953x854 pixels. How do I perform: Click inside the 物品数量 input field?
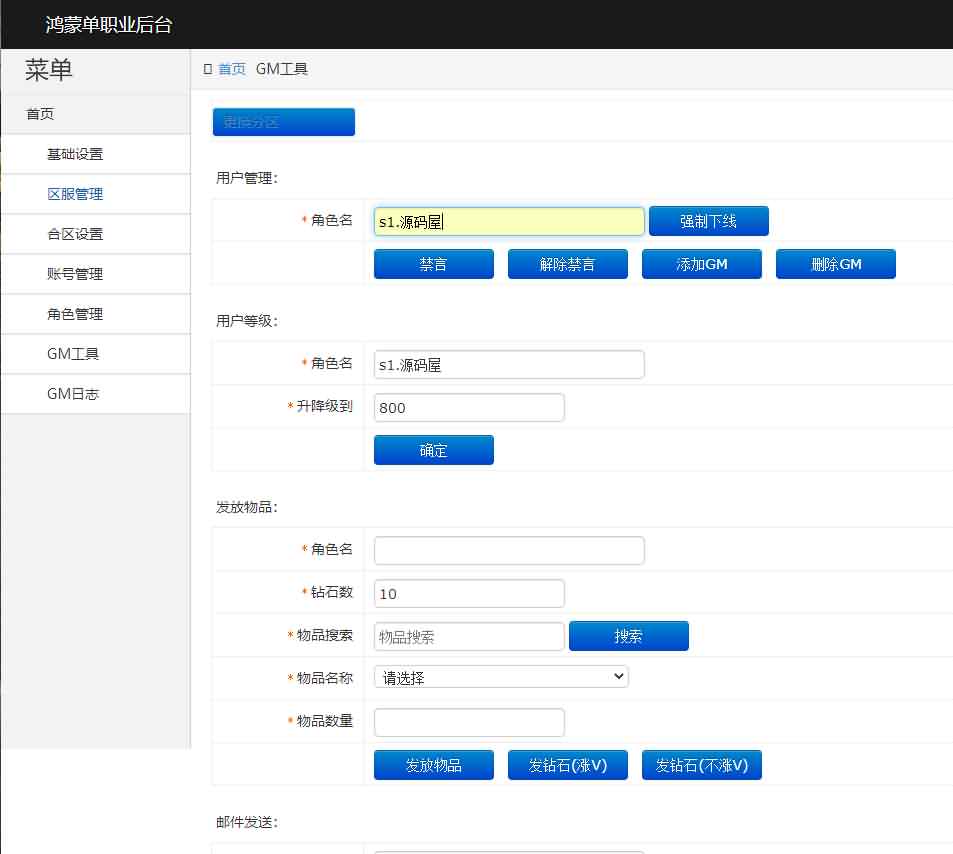[468, 721]
